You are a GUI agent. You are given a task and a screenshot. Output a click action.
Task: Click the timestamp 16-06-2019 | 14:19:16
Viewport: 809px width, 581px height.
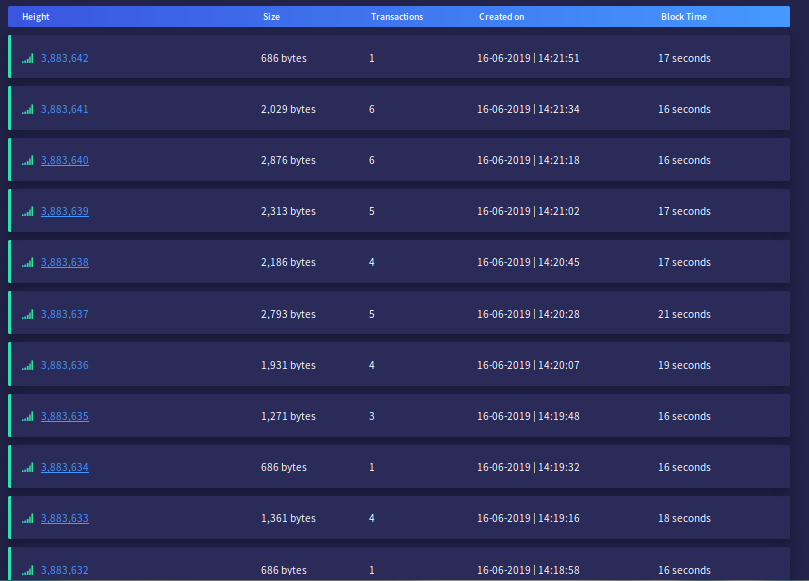[x=528, y=519]
